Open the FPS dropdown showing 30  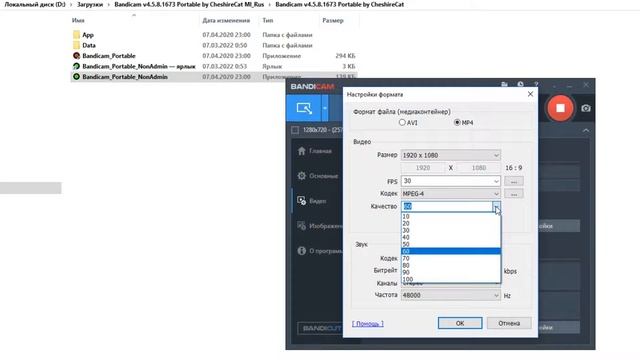pyautogui.click(x=451, y=181)
